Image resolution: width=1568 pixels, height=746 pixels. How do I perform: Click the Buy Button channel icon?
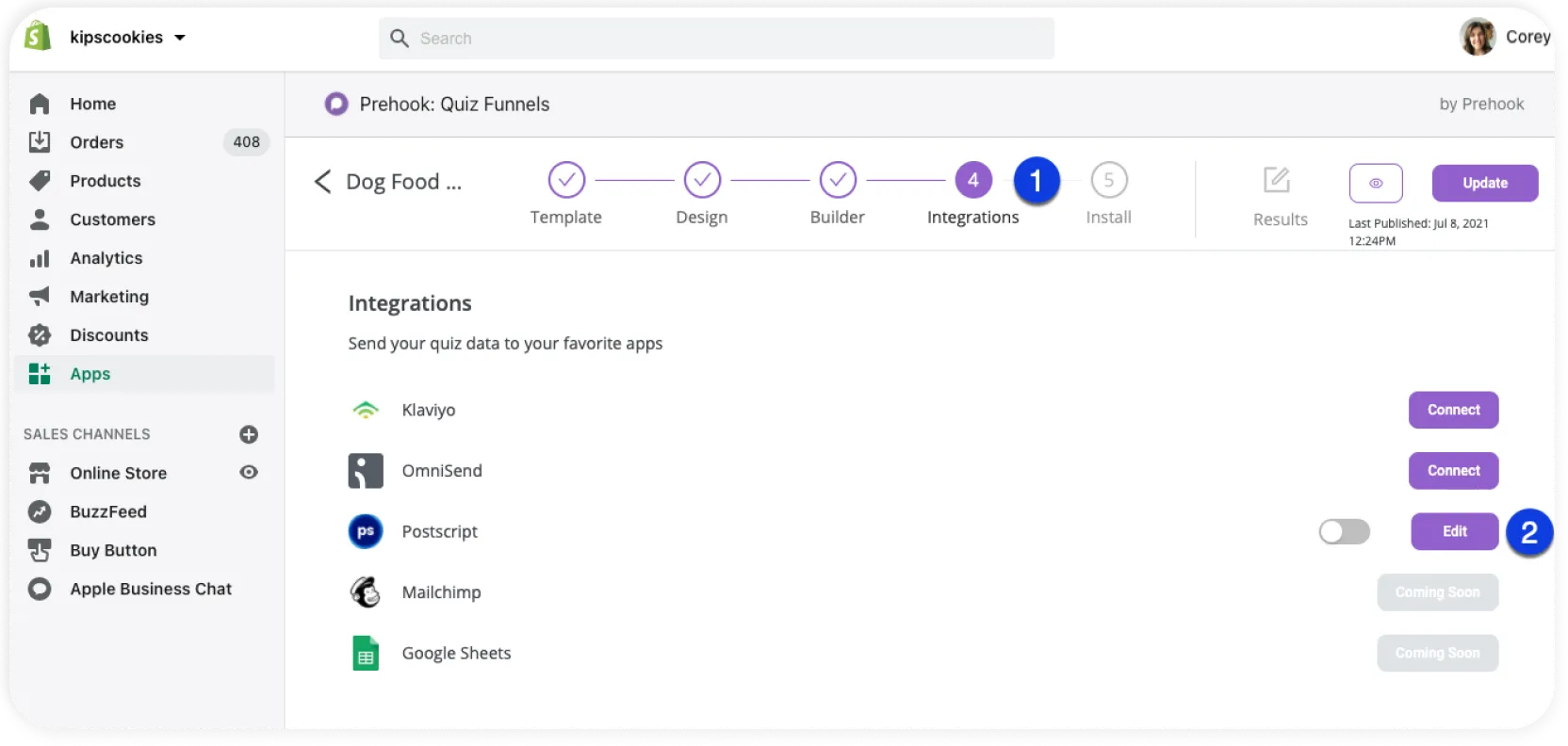pos(40,550)
